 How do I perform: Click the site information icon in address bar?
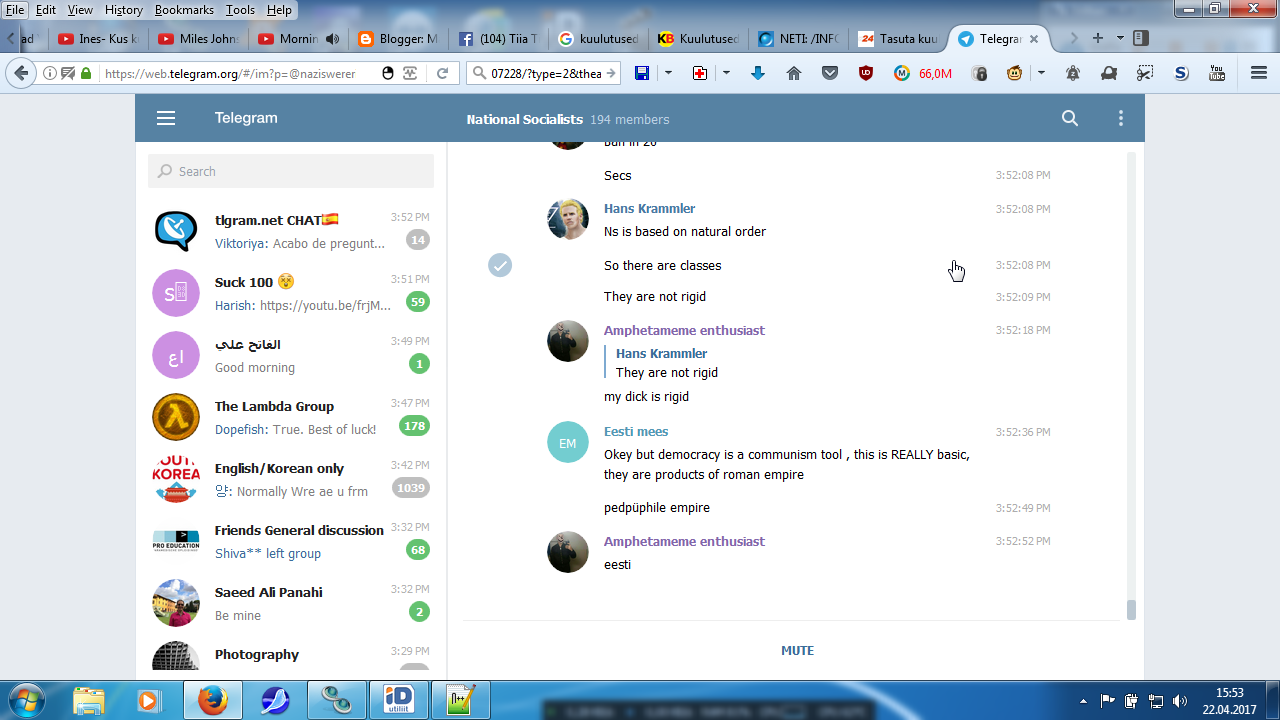click(50, 73)
